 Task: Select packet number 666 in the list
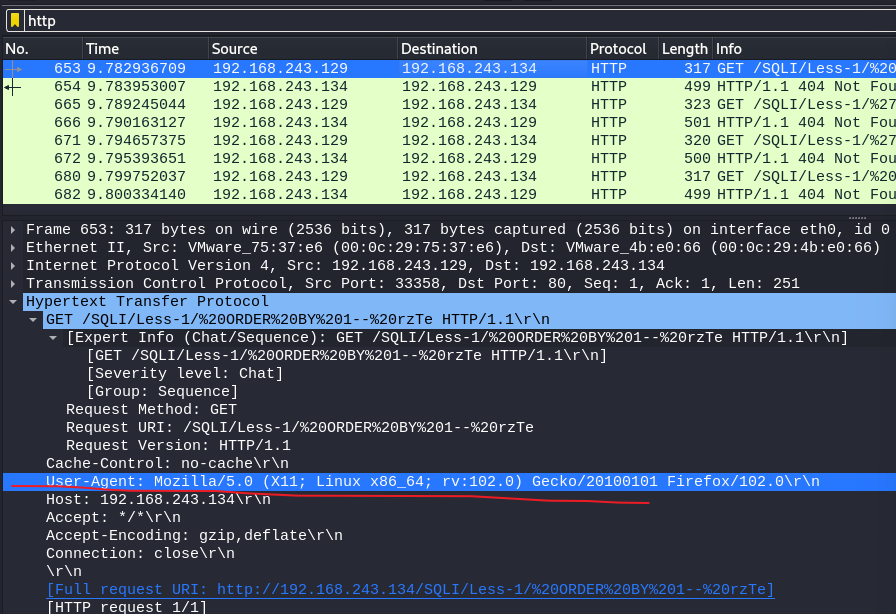[300, 122]
